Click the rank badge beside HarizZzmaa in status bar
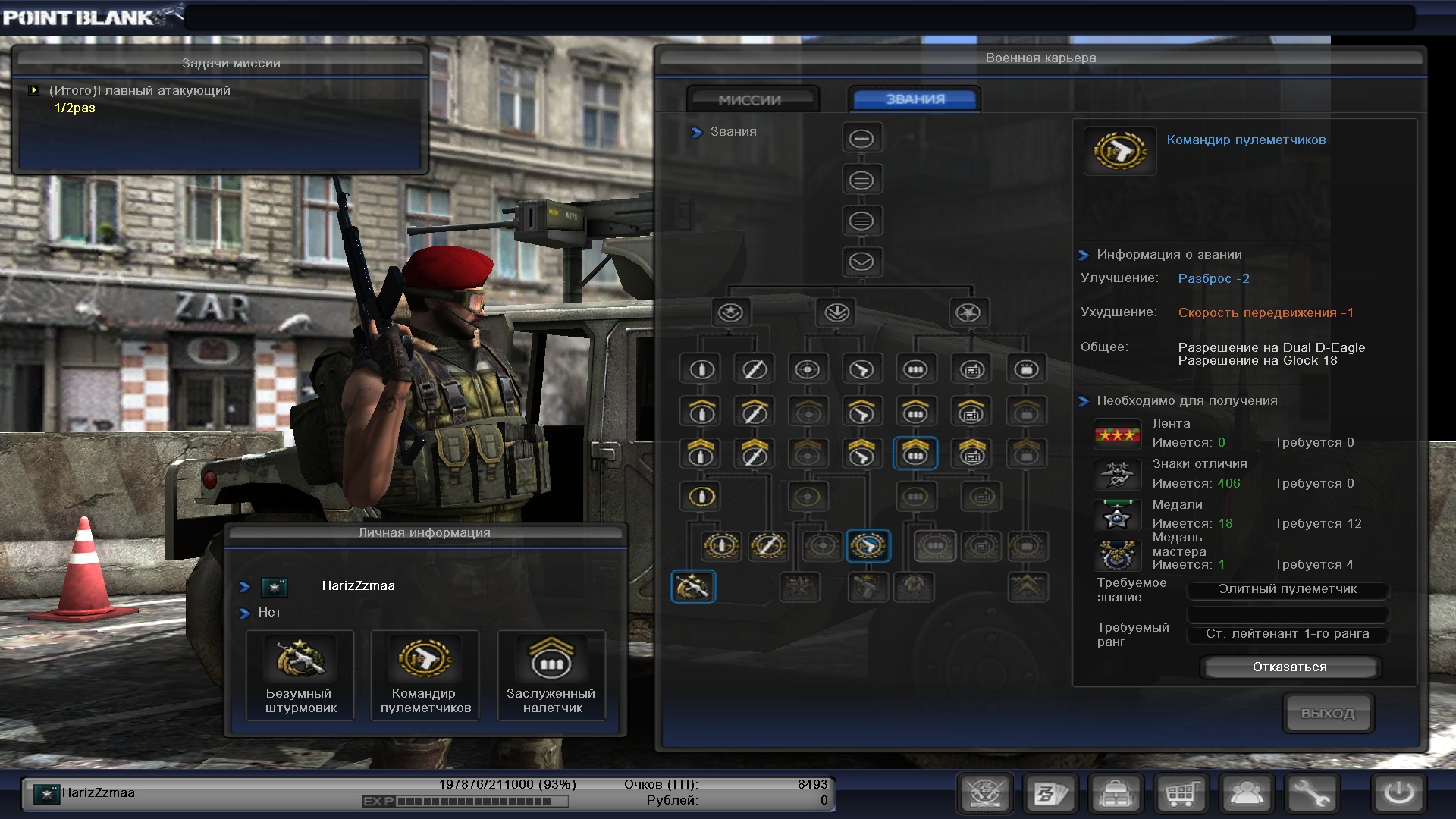The width and height of the screenshot is (1456, 819). 46,794
